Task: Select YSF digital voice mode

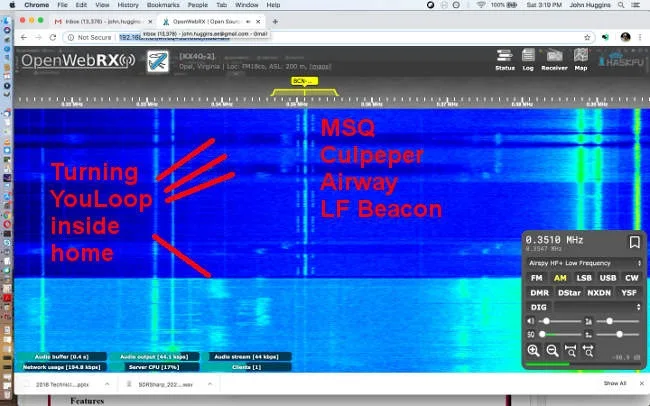Action: [628, 293]
